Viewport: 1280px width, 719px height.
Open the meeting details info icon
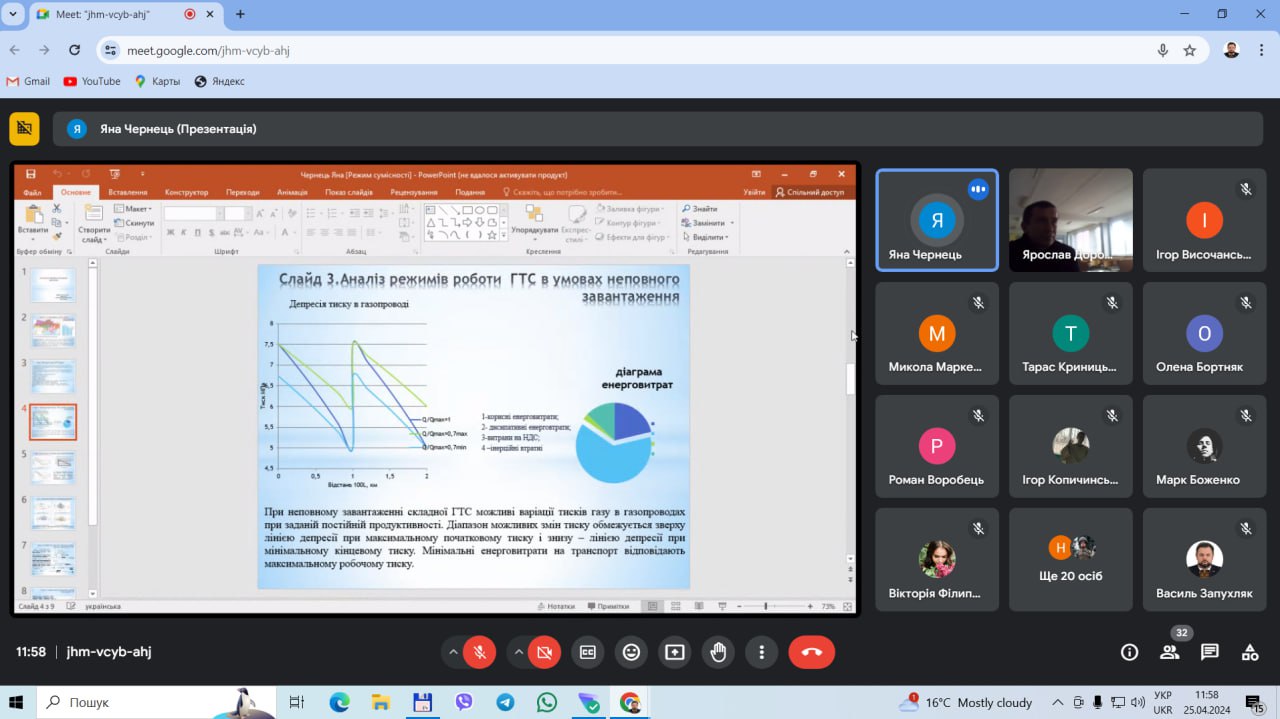point(1129,652)
